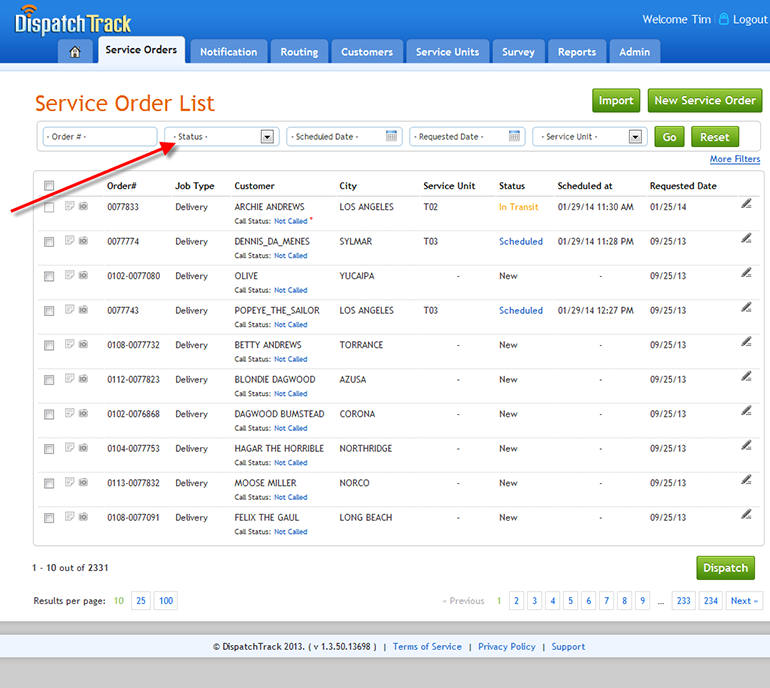This screenshot has height=688, width=770.
Task: Click the edit pencil for FELIX THE GAUL
Action: [746, 515]
